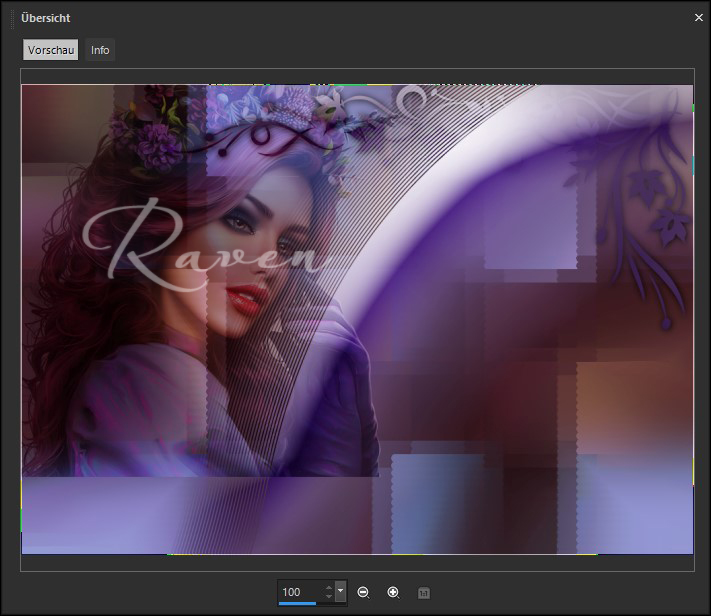Expand the zoom percentage dropdown arrow
Screen dimensions: 711x616
click(341, 592)
